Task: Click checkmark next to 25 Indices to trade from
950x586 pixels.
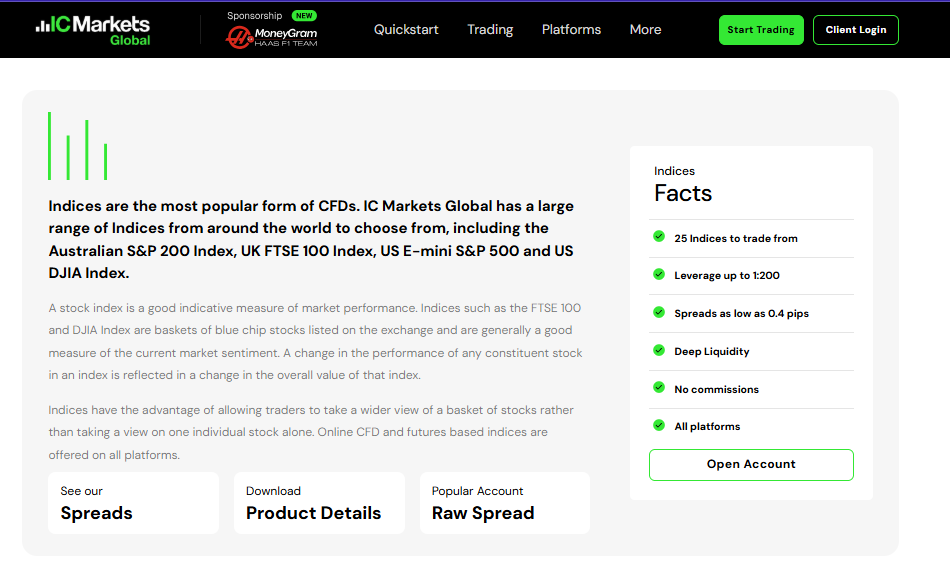Action: [x=659, y=236]
